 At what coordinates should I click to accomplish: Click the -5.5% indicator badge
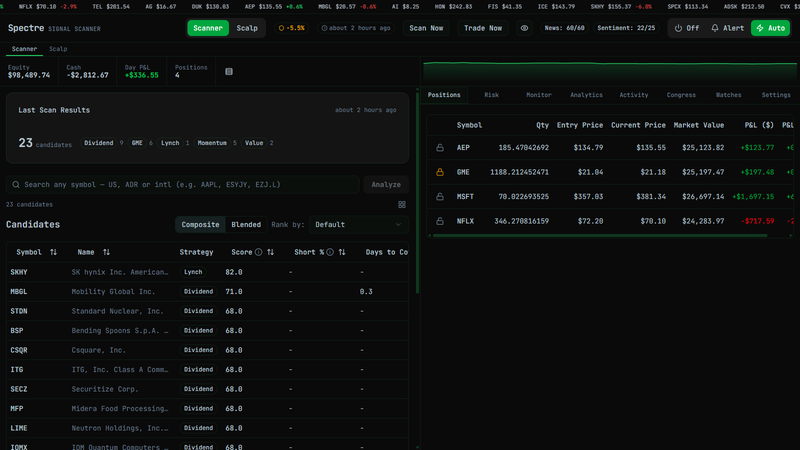click(x=291, y=28)
